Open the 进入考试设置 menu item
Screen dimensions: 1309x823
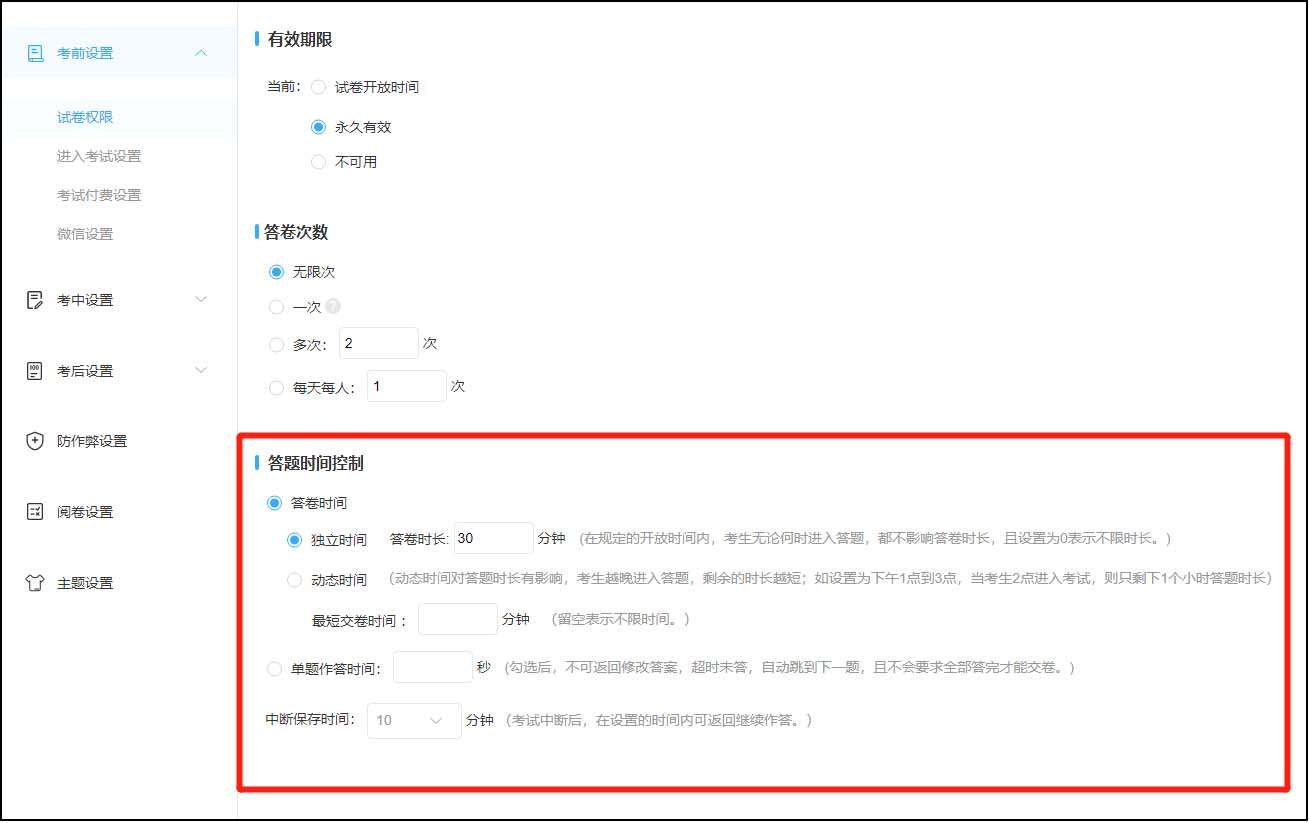(x=100, y=156)
